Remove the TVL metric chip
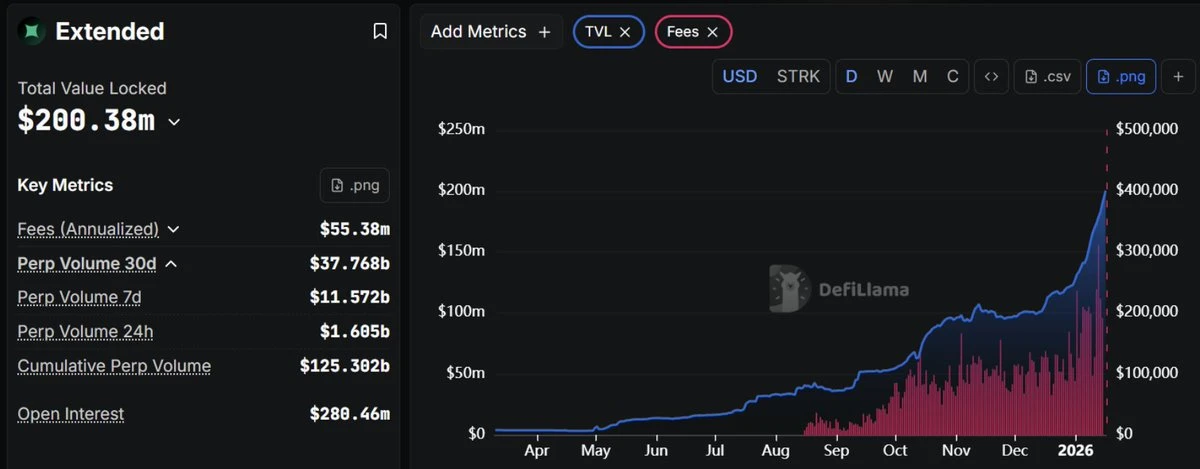1200x469 pixels. [625, 32]
